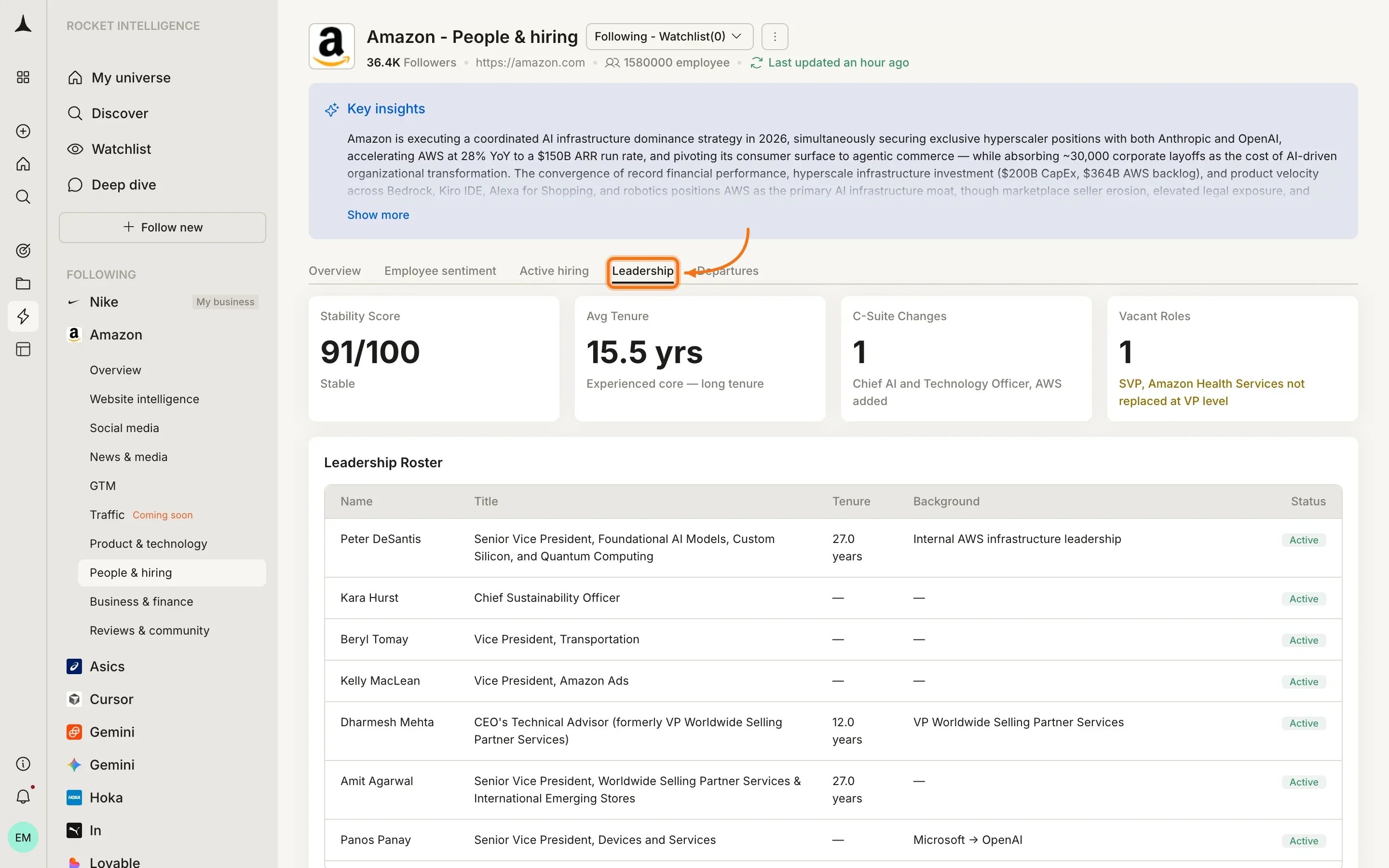The height and width of the screenshot is (868, 1389).
Task: Click the plus circle icon in the left rail
Action: (23, 131)
